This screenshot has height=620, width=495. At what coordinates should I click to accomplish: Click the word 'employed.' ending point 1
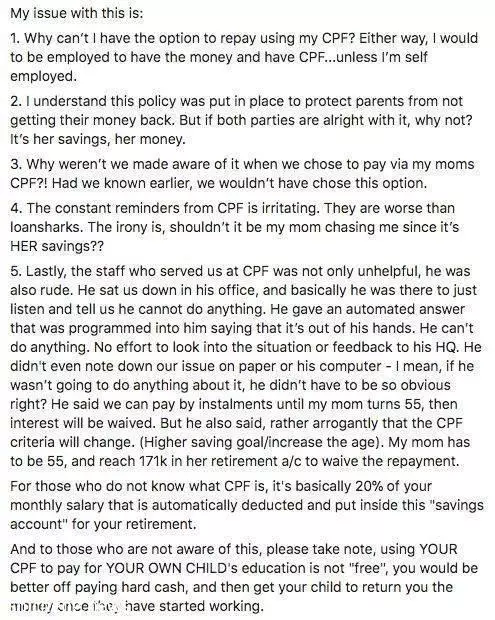click(x=43, y=76)
